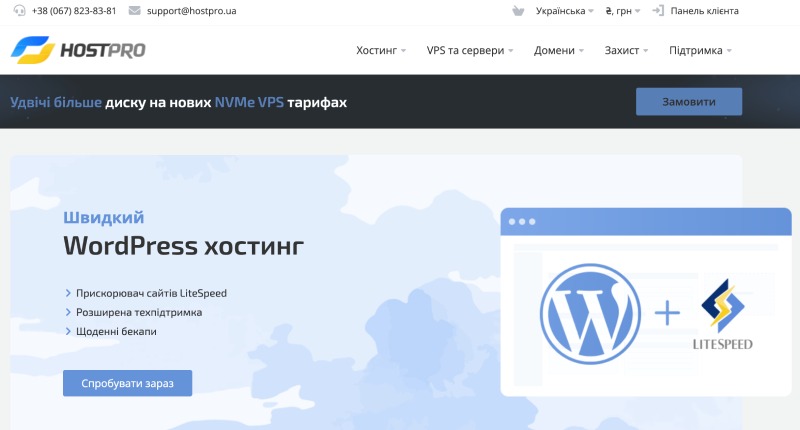Click the 'WordPress хостинг' heading
Viewport: 800px width, 430px height.
184,246
